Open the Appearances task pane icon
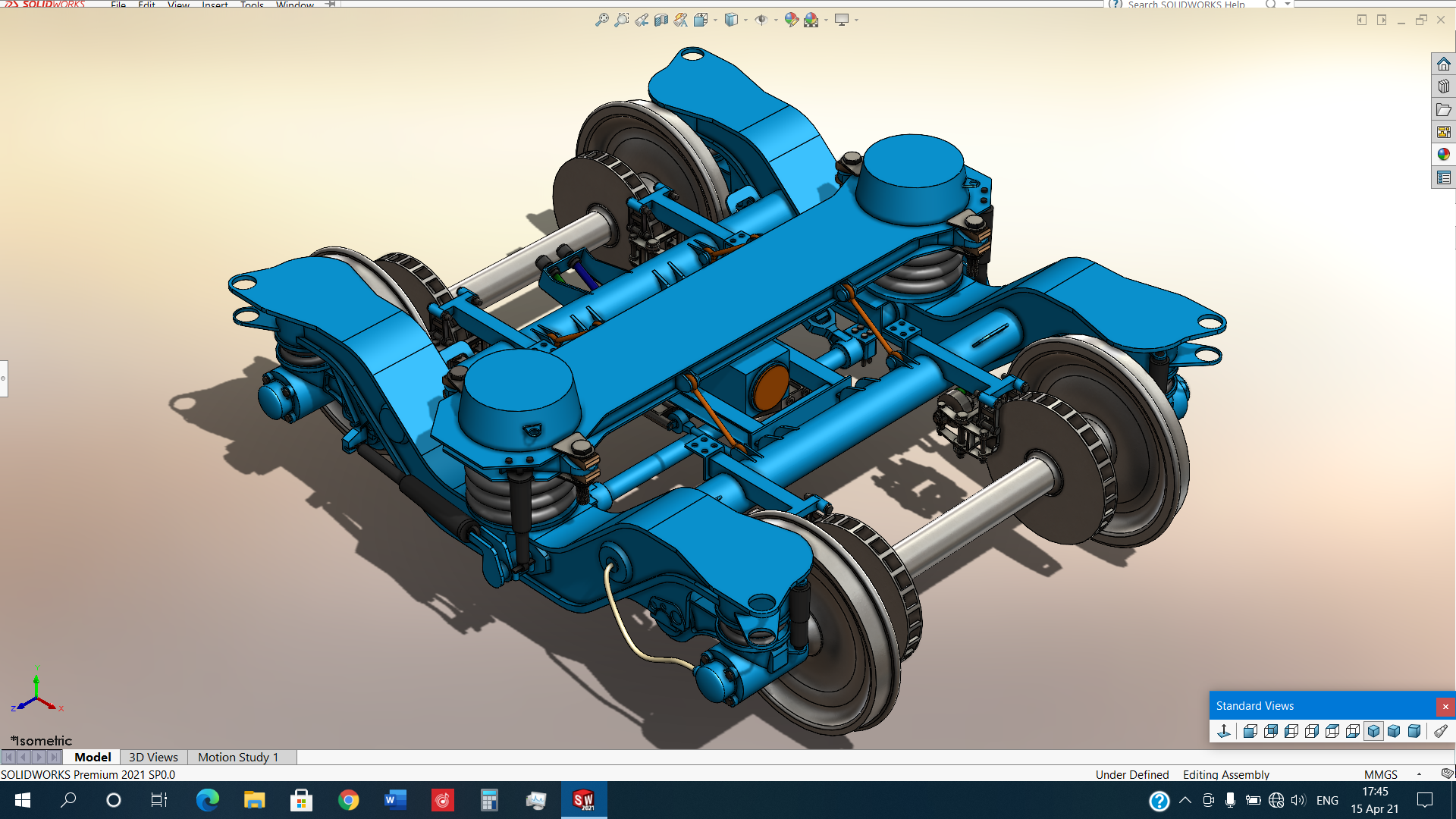Screen dimensions: 1456x819 pyautogui.click(x=1443, y=155)
